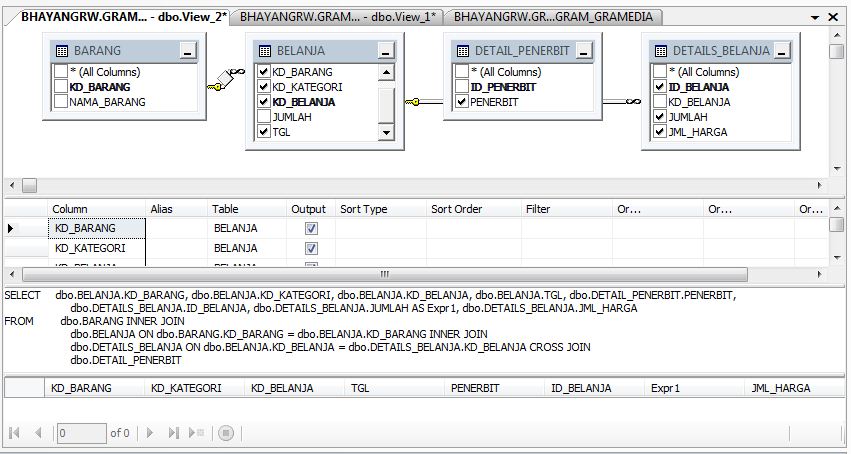
Task: Click the BELANJA table grid icon
Action: click(265, 51)
